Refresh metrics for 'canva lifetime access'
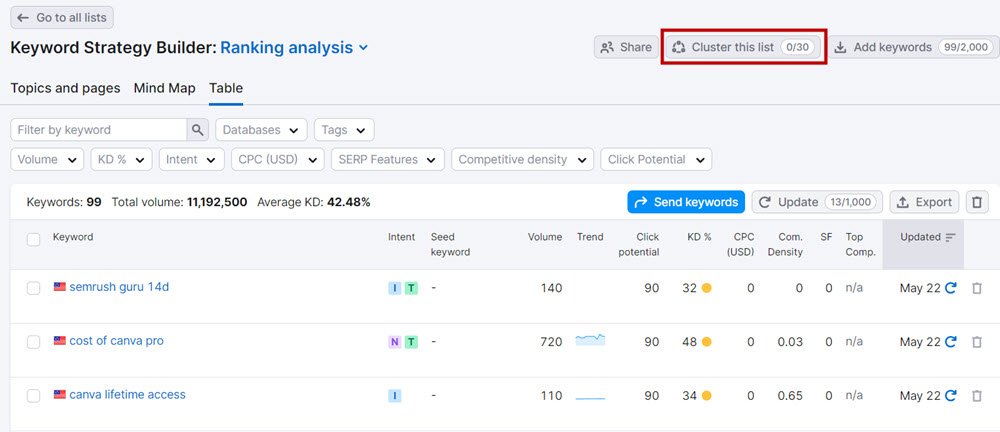This screenshot has height=432, width=1000. 950,396
